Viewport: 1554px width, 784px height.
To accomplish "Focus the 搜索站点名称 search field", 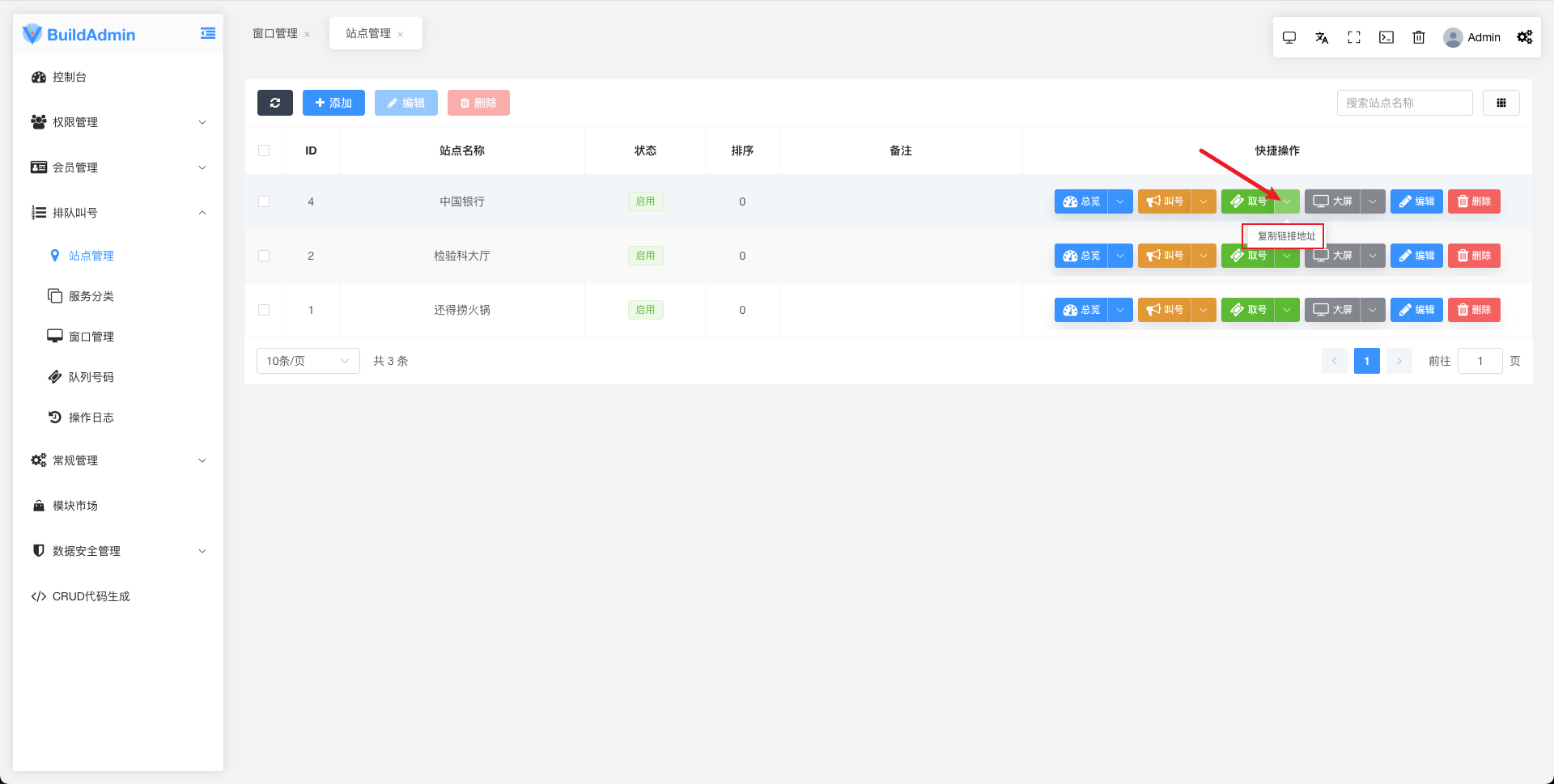I will click(x=1404, y=103).
